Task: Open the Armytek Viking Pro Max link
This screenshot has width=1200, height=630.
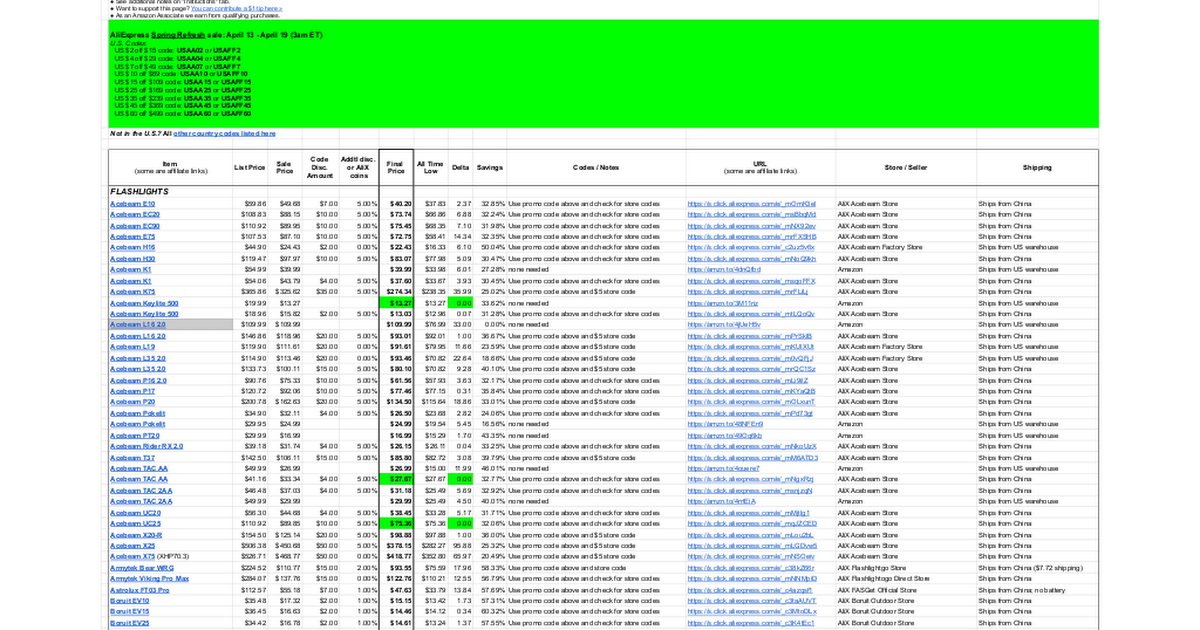Action: [x=148, y=578]
